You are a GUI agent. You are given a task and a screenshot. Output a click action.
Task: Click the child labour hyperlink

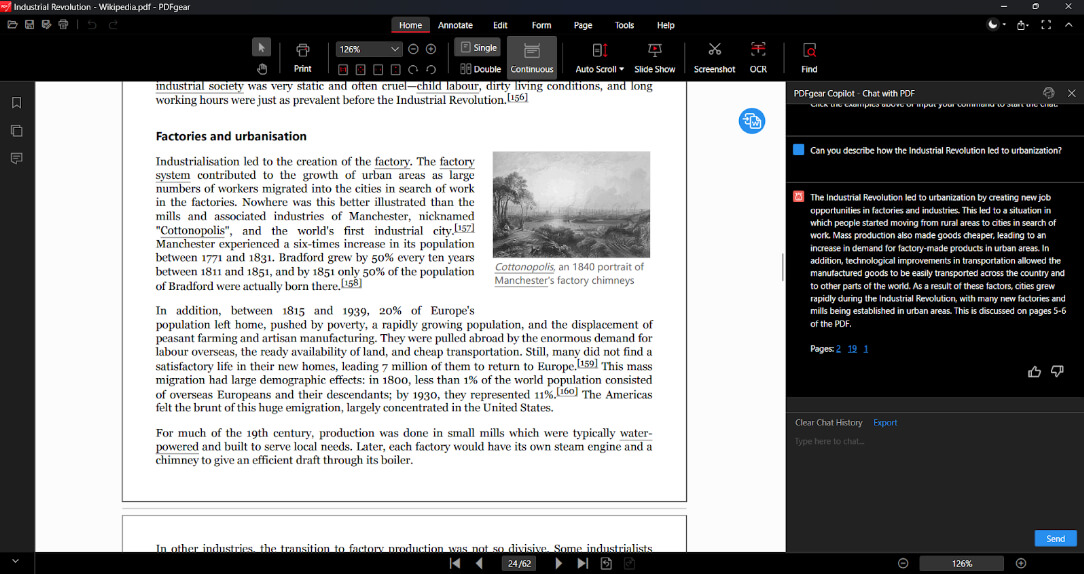tap(447, 86)
